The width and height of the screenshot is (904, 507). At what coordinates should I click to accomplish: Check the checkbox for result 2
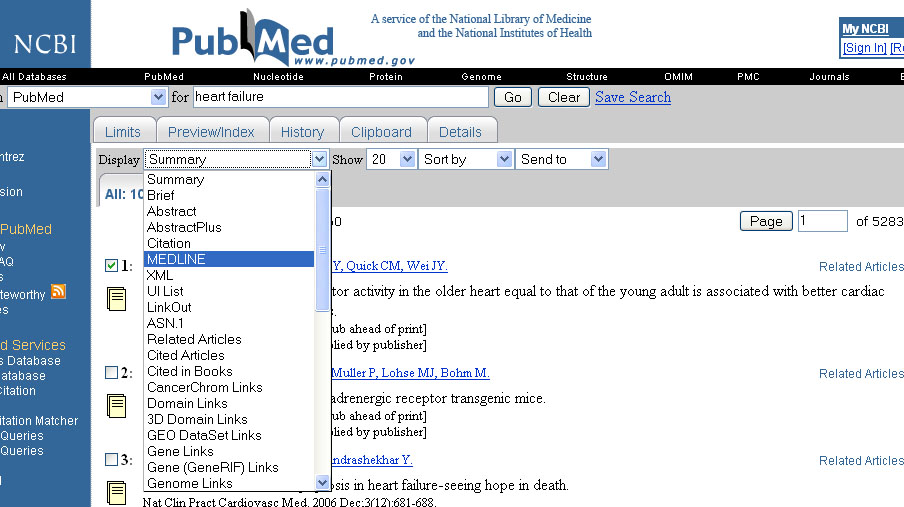point(111,373)
